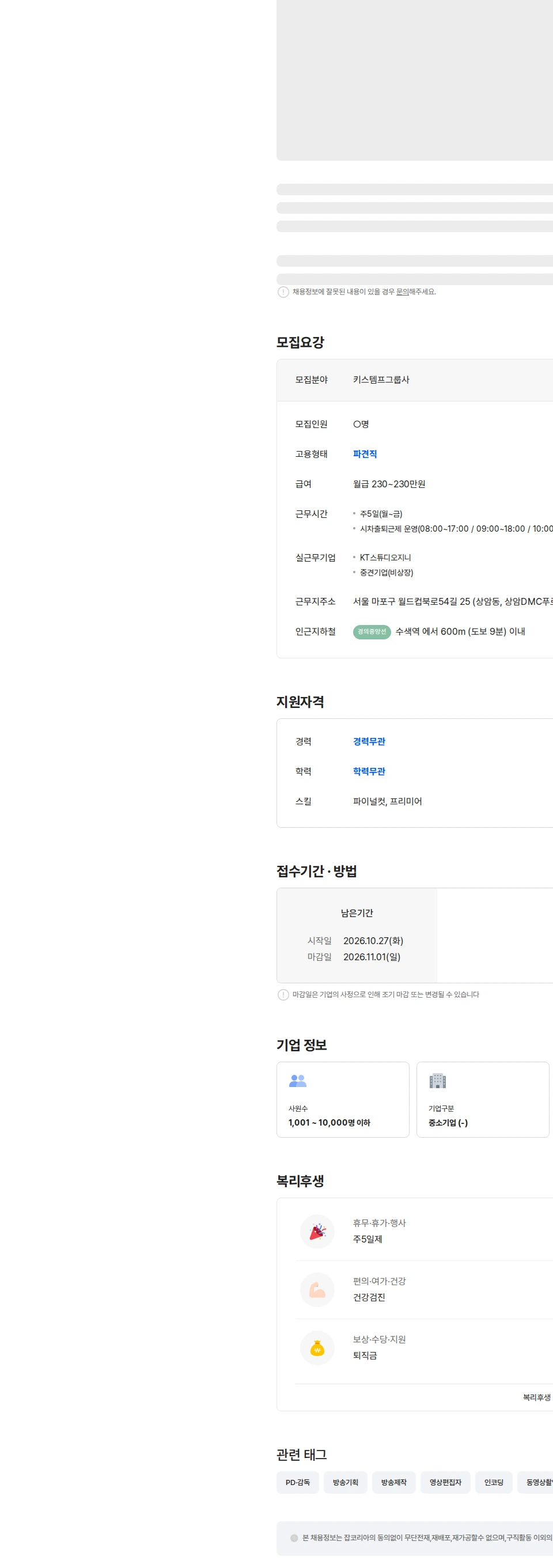Click the 주5일(월~금) work days text
The image size is (553, 1568).
381,514
